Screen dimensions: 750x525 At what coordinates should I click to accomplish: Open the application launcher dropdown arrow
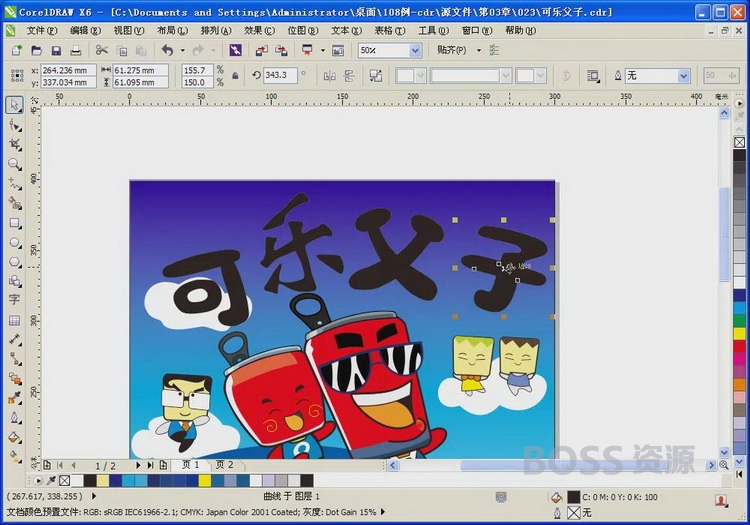point(323,50)
